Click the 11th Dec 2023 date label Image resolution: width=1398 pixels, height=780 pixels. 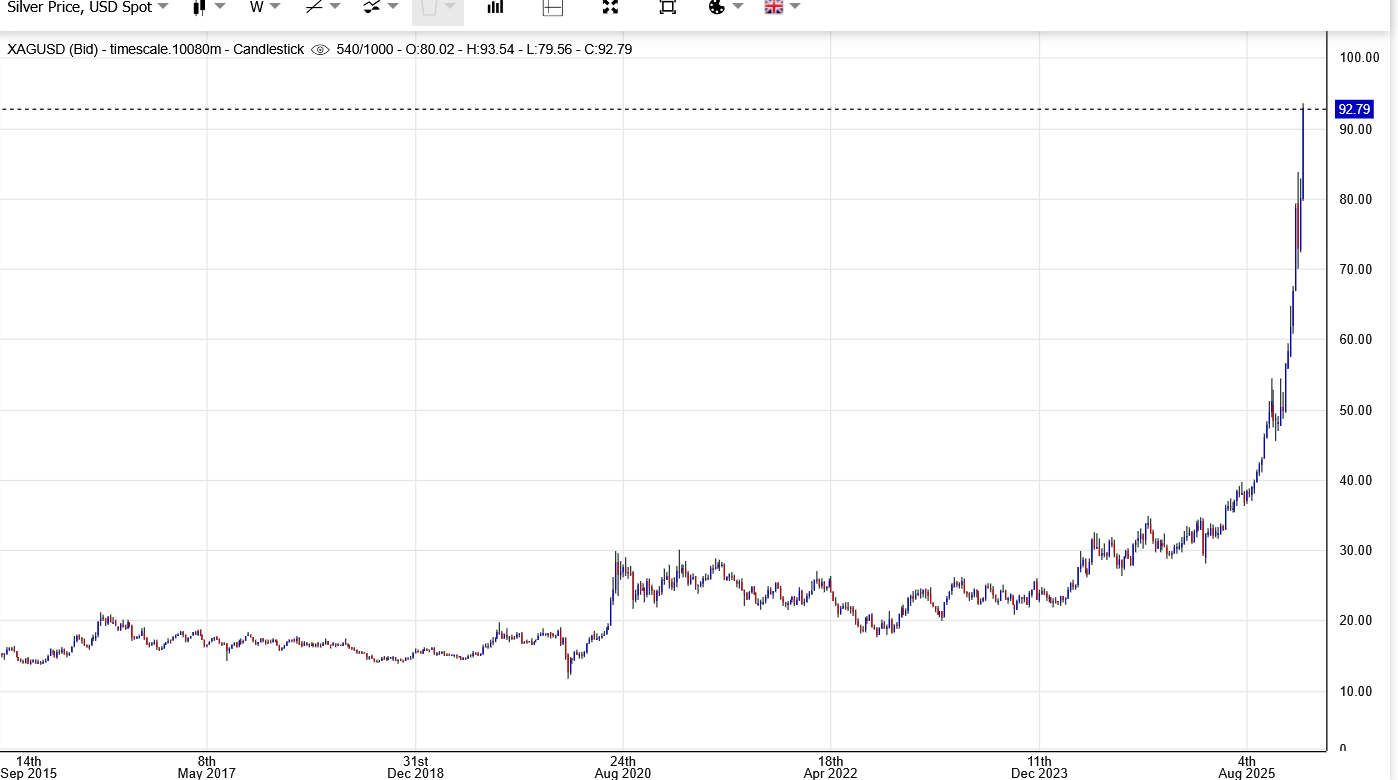[1040, 766]
